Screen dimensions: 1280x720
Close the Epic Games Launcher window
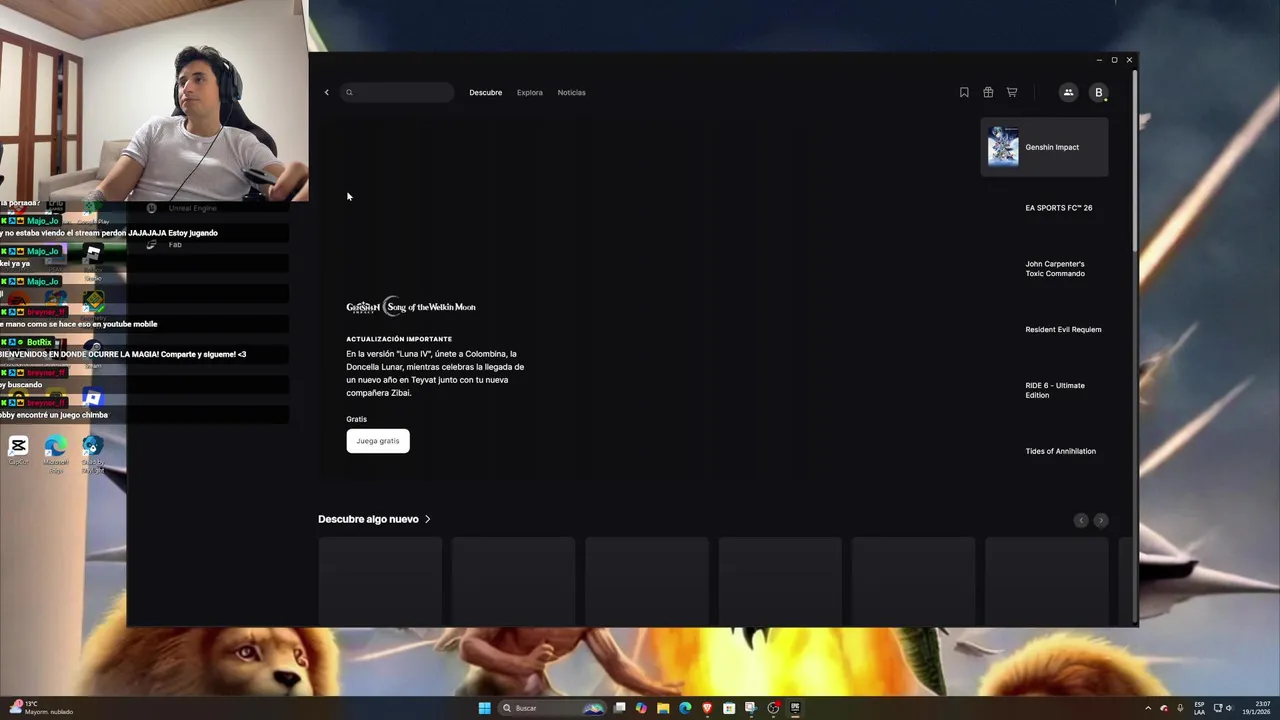(x=1129, y=60)
